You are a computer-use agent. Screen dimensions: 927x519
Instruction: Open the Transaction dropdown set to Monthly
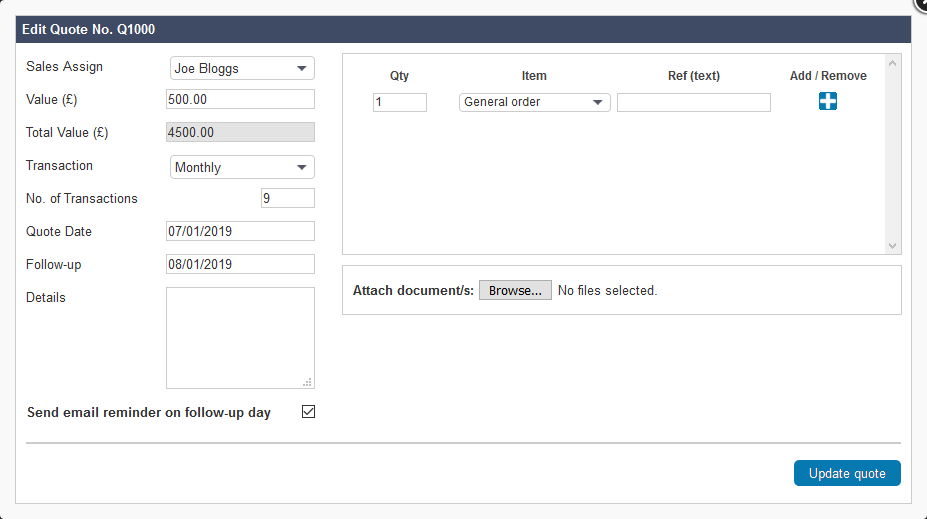click(242, 167)
